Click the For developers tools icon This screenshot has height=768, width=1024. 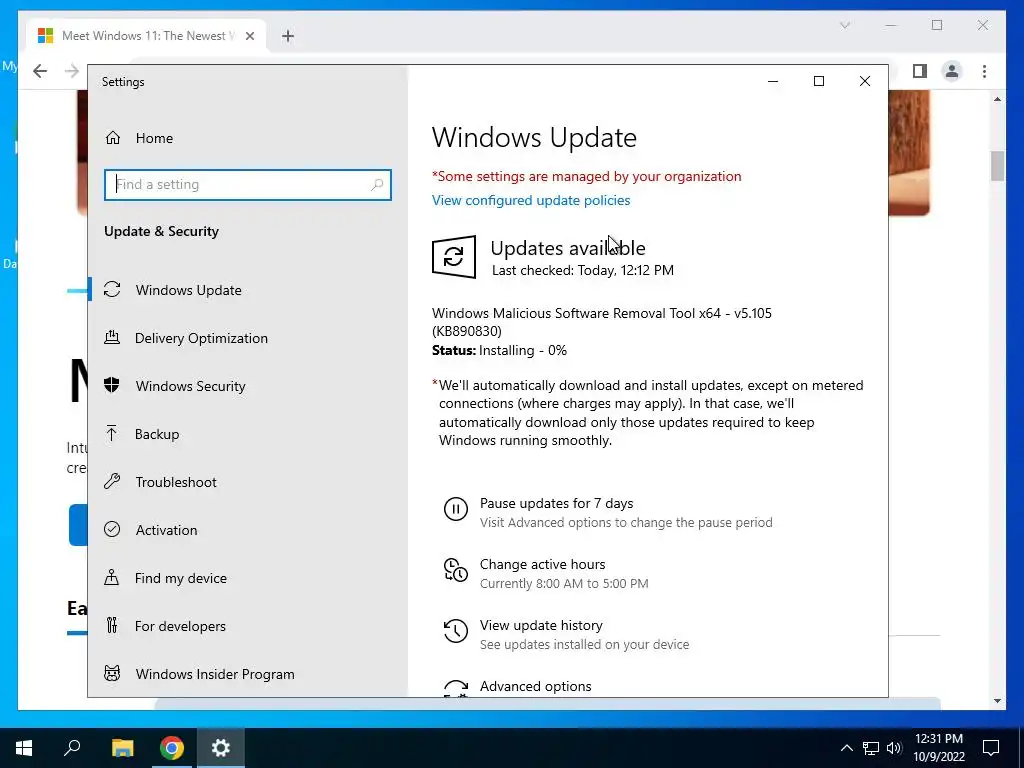pos(112,626)
